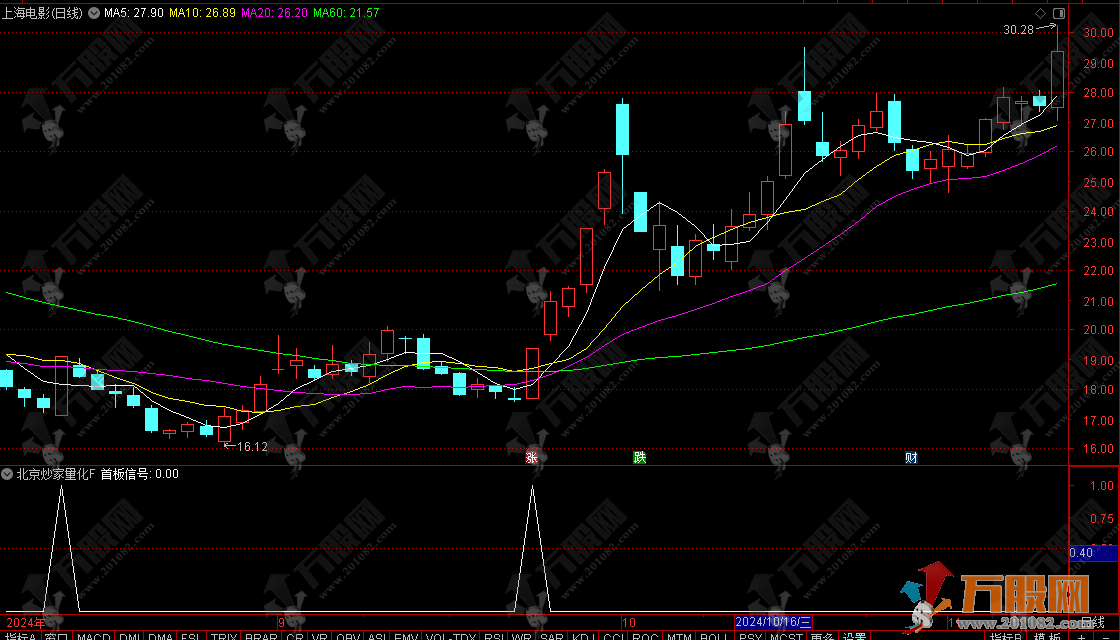Image resolution: width=1120 pixels, height=640 pixels.
Task: Click the month 9 marker on time axis
Action: 281,622
